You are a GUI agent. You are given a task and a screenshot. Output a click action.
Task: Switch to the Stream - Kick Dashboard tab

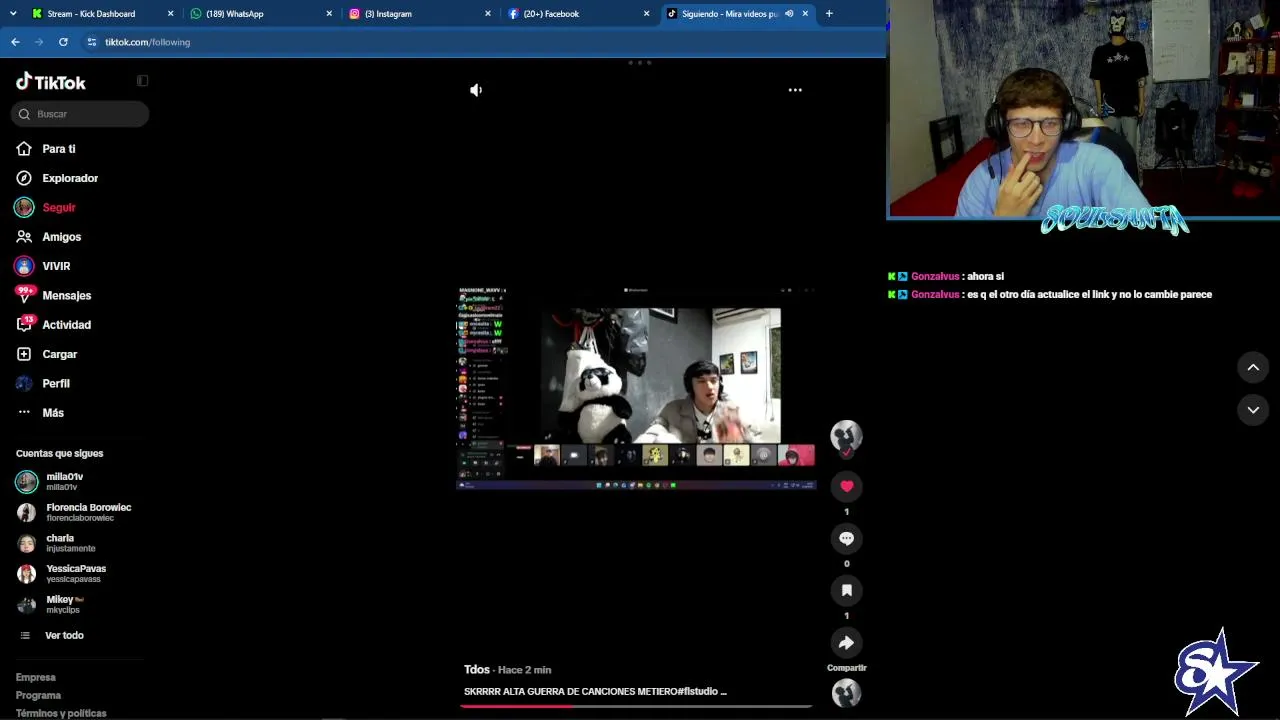91,14
